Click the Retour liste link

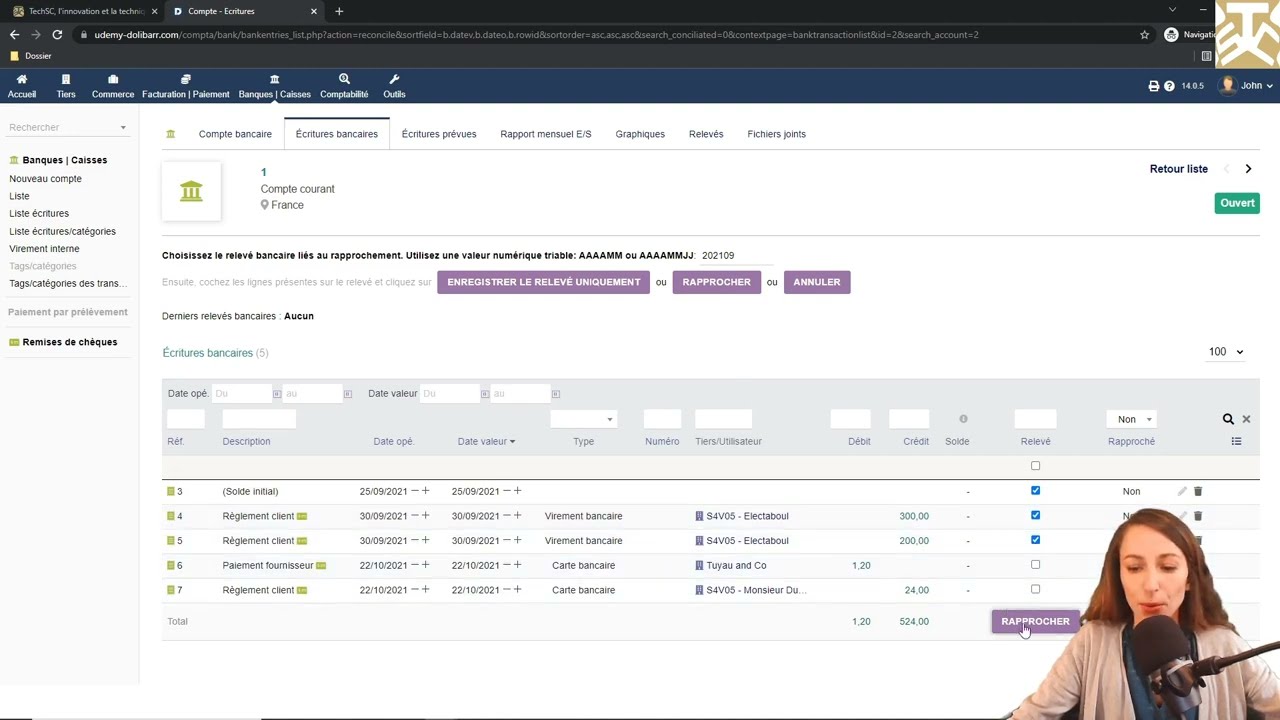point(1179,169)
